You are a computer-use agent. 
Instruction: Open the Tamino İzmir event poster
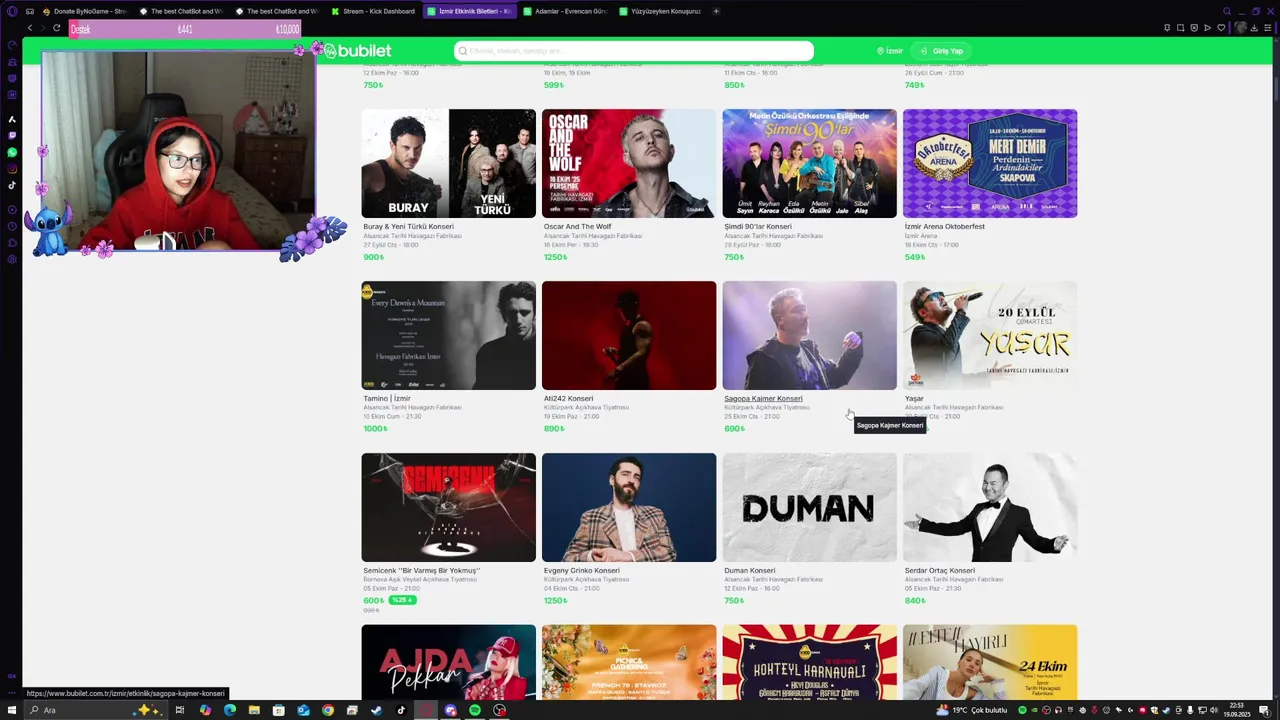(448, 335)
